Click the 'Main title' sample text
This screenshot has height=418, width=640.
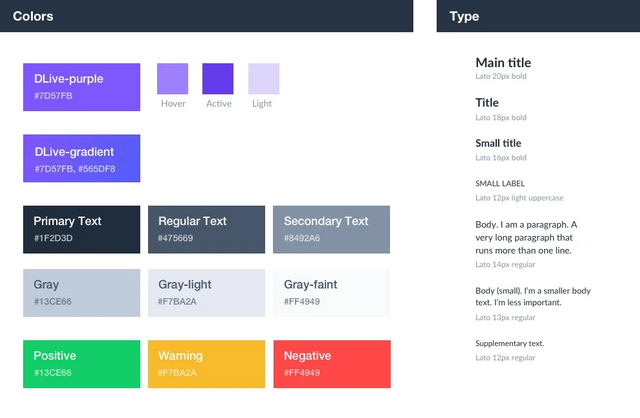click(503, 62)
